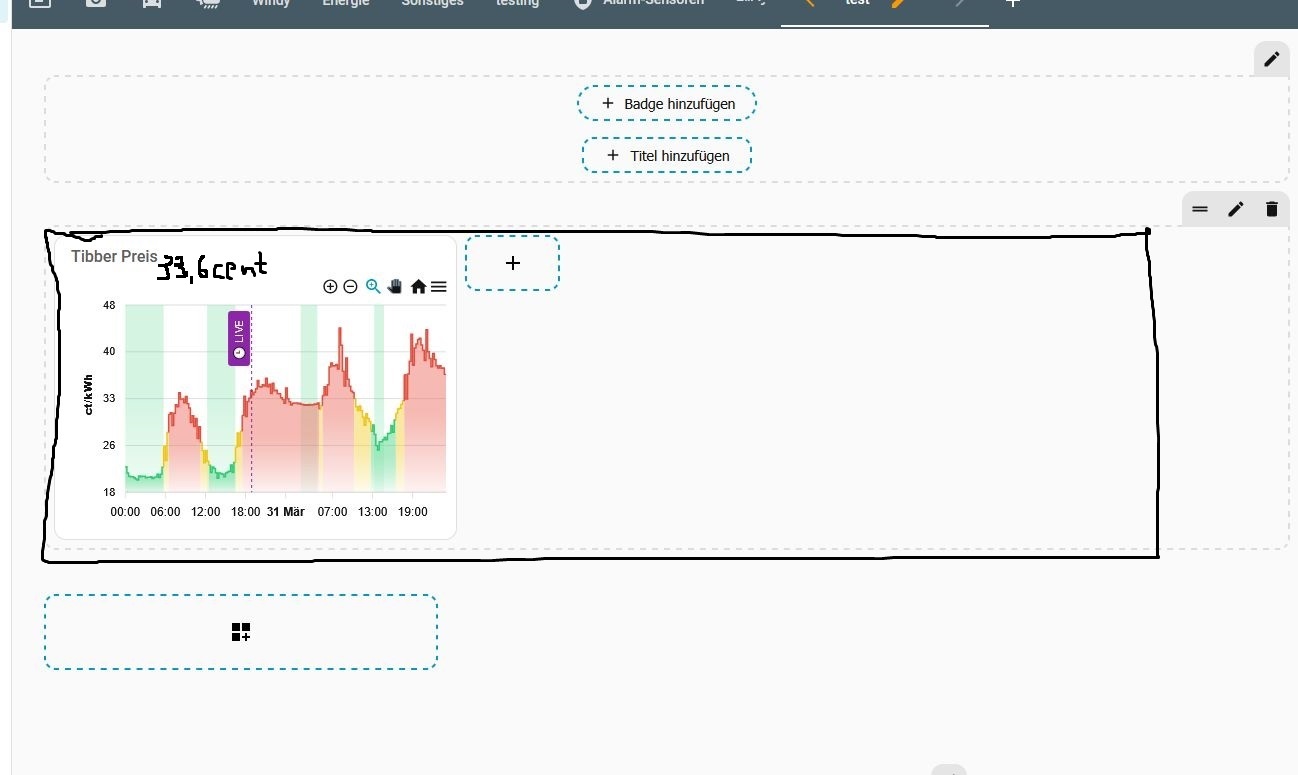Click the 31 Mär date label
Viewport: 1298px width, 775px height.
[286, 512]
